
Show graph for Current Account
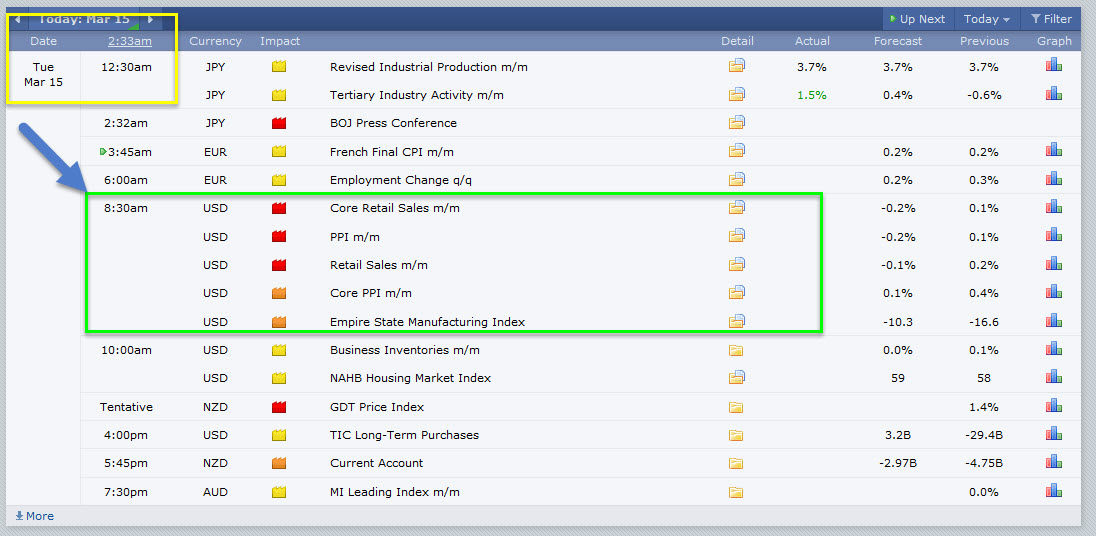(x=1054, y=461)
